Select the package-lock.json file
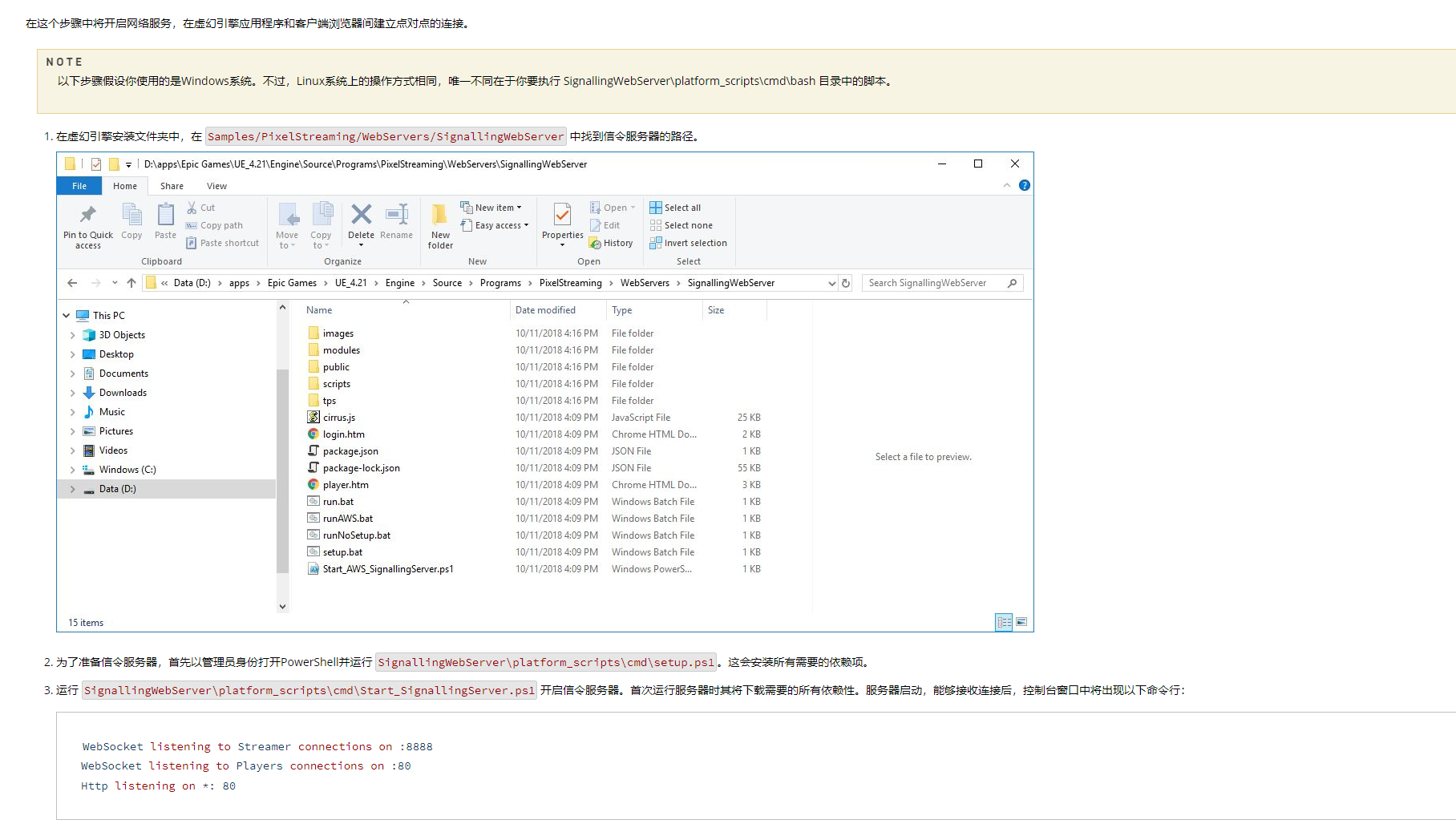This screenshot has width=1456, height=828. coord(361,468)
